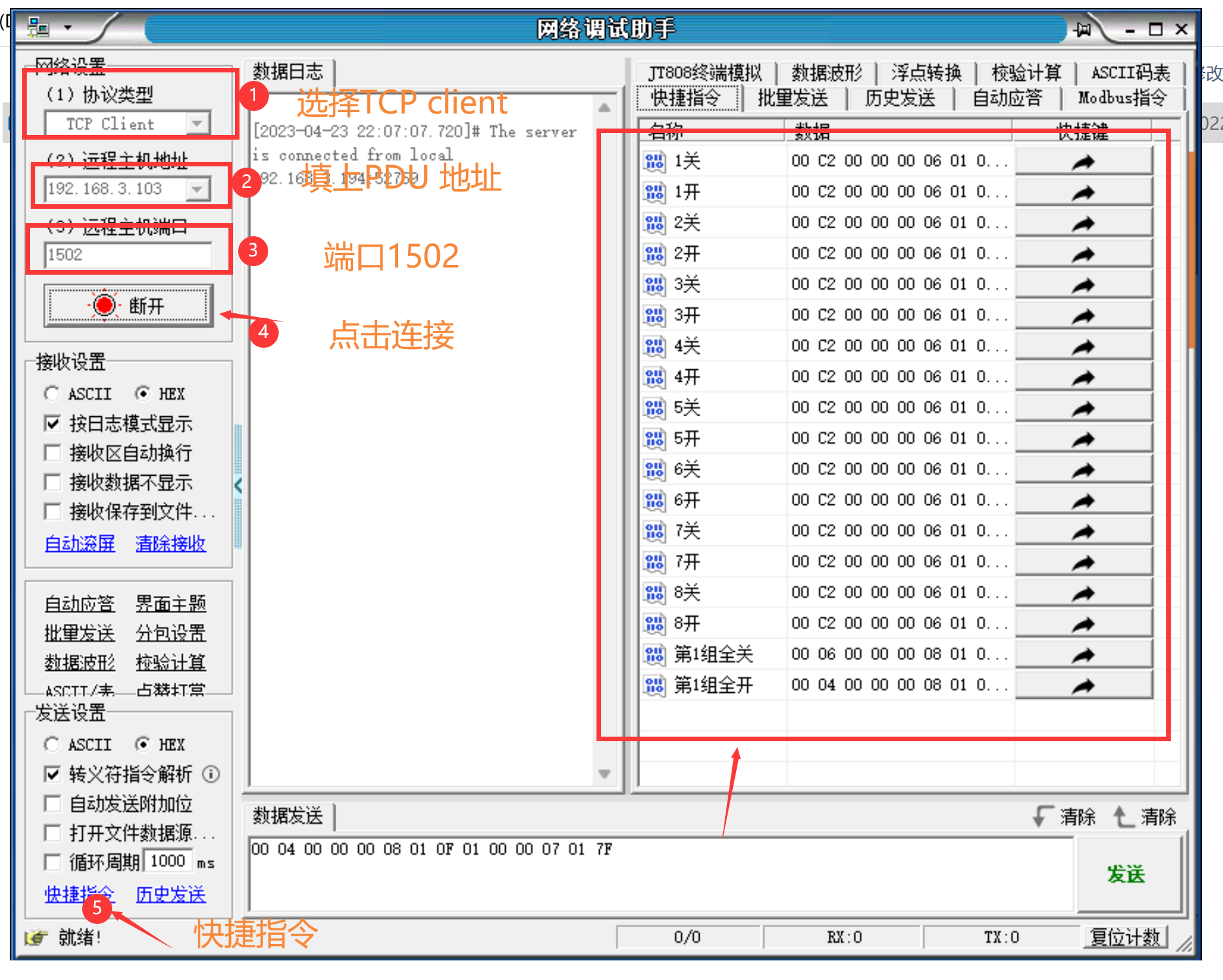Send the 8开 shortcut command arrow

click(x=1083, y=624)
